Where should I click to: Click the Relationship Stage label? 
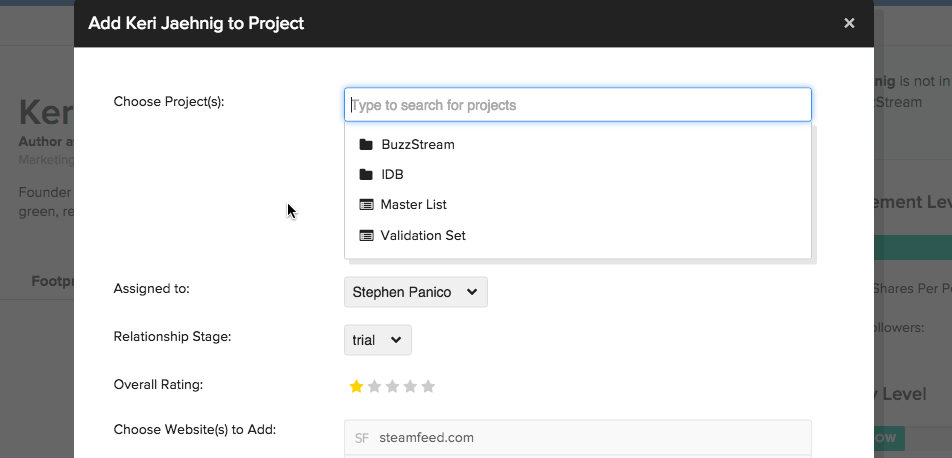pyautogui.click(x=172, y=337)
